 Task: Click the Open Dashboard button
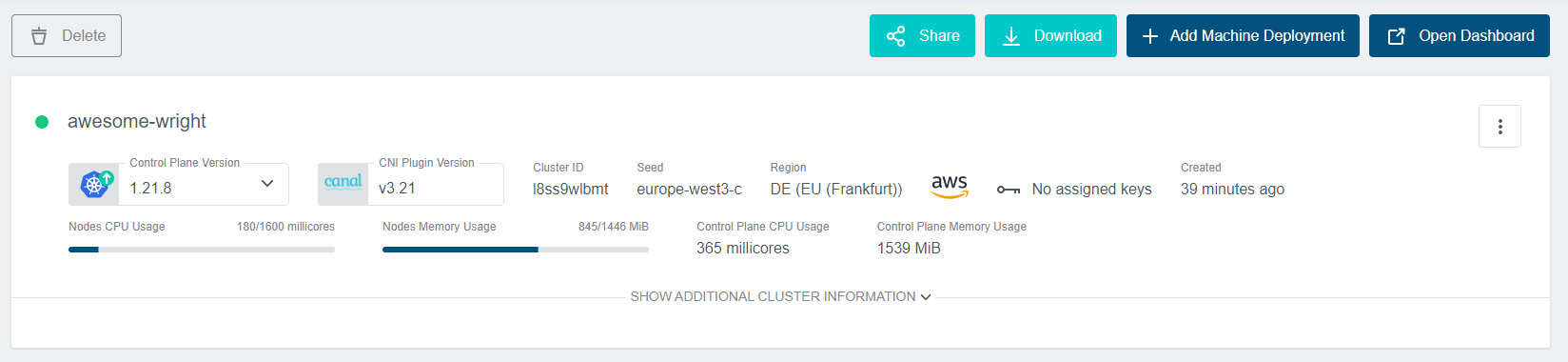(1460, 36)
